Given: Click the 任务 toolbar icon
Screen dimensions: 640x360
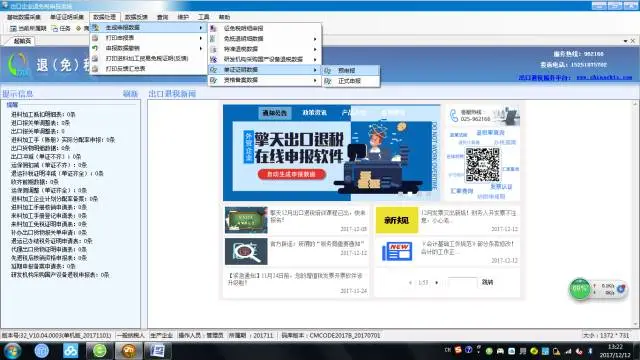Looking at the screenshot, I should click(55, 29).
